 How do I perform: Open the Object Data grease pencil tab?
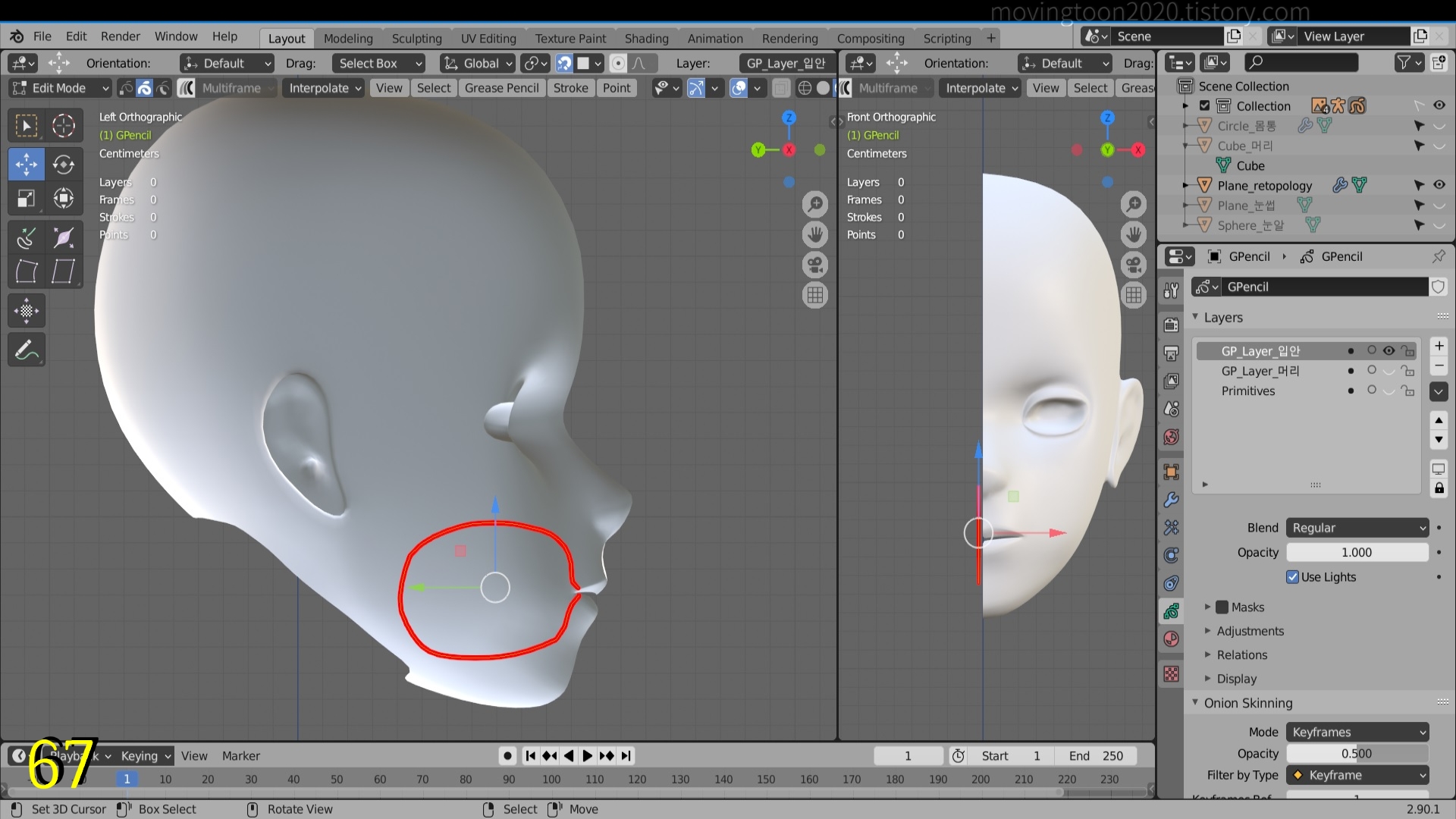pyautogui.click(x=1171, y=610)
